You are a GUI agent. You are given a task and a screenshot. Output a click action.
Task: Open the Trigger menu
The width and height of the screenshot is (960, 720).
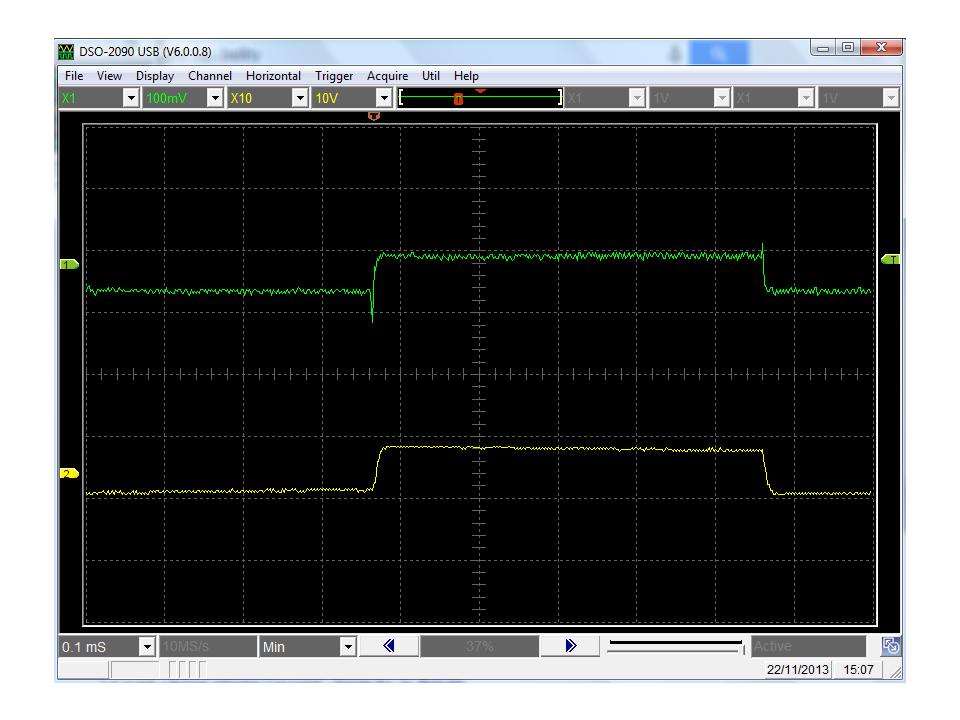[334, 76]
